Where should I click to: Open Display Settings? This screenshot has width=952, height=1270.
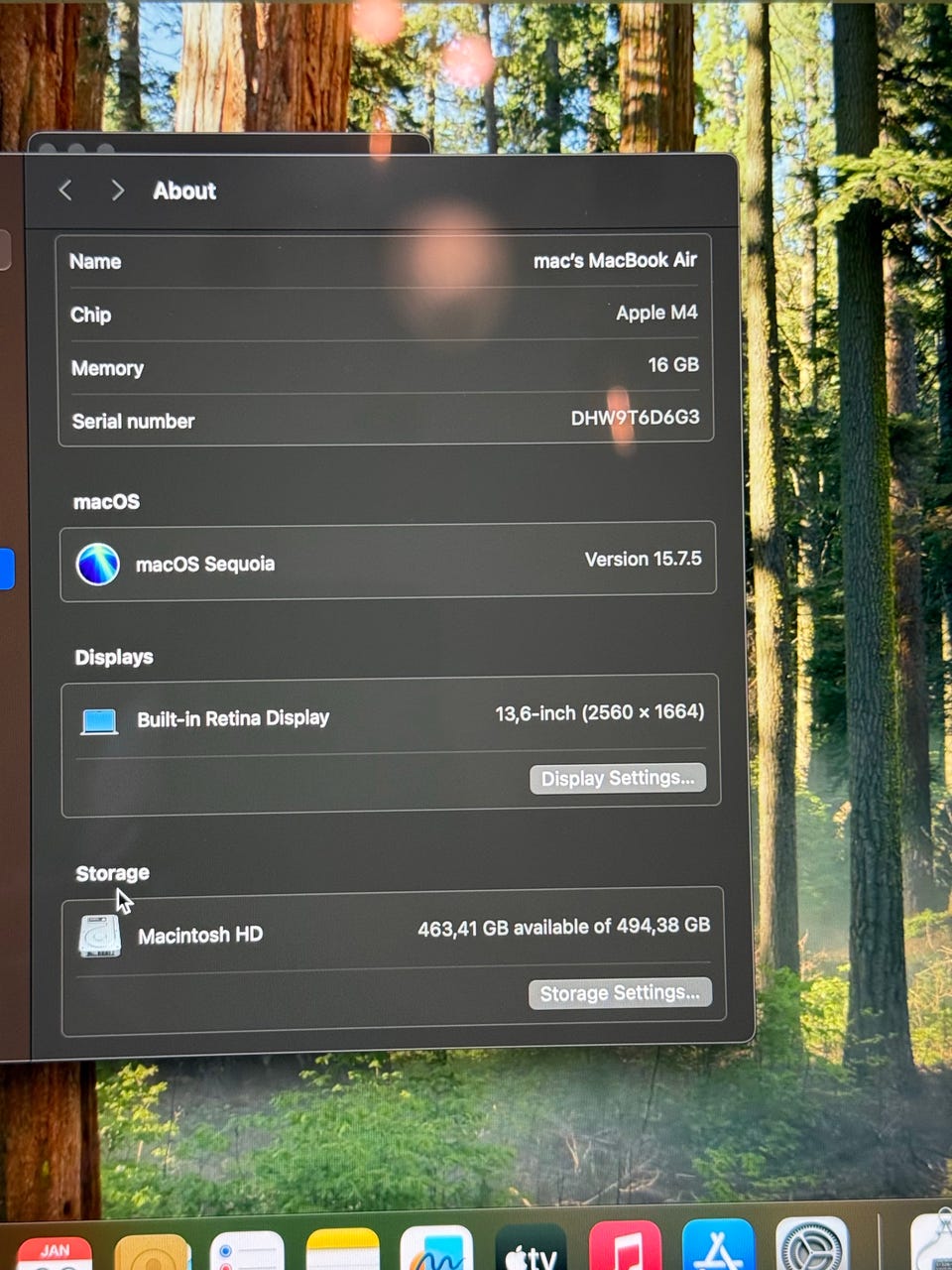[618, 778]
